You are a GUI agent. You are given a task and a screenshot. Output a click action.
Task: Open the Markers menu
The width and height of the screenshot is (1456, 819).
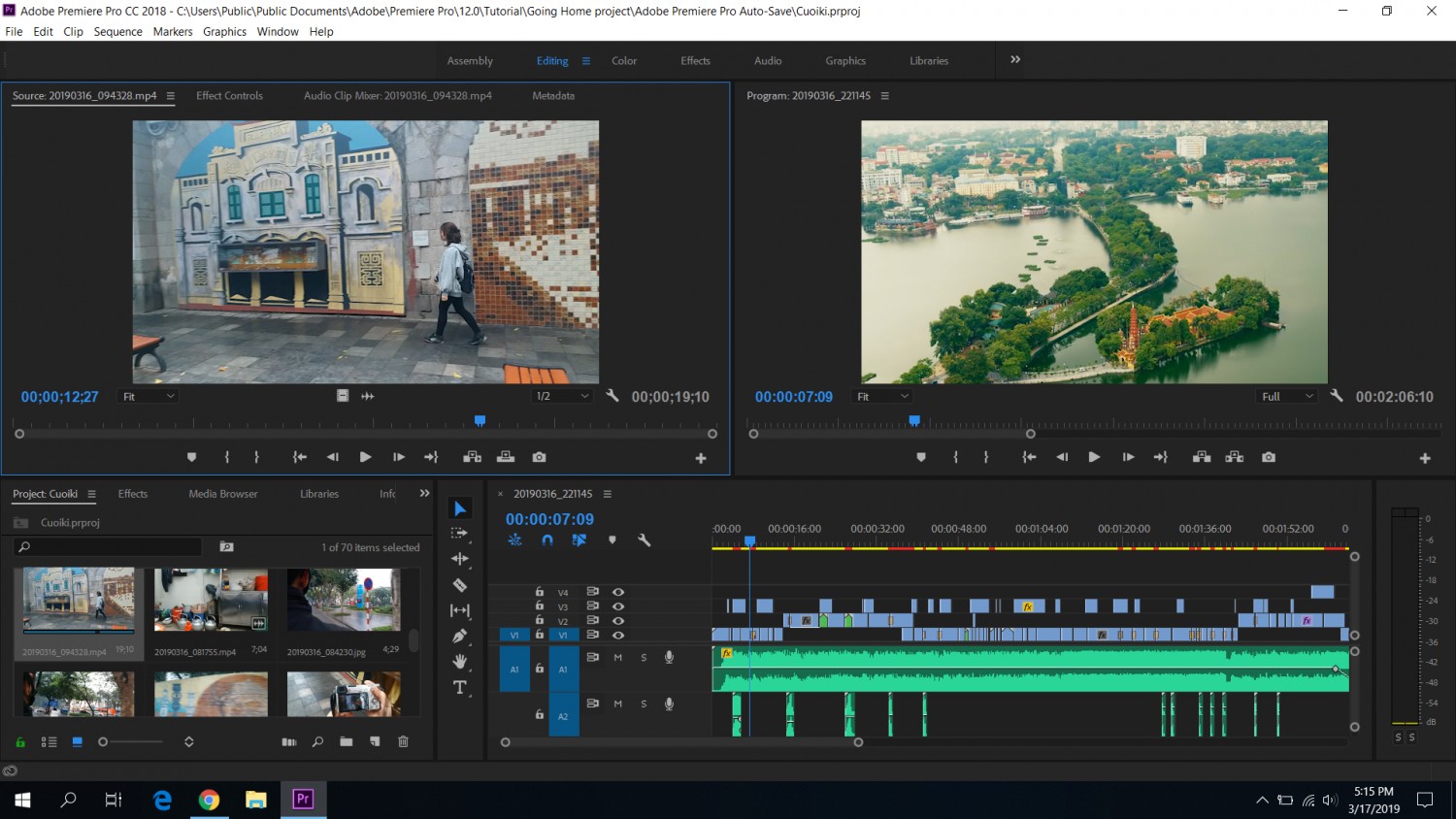173,32
